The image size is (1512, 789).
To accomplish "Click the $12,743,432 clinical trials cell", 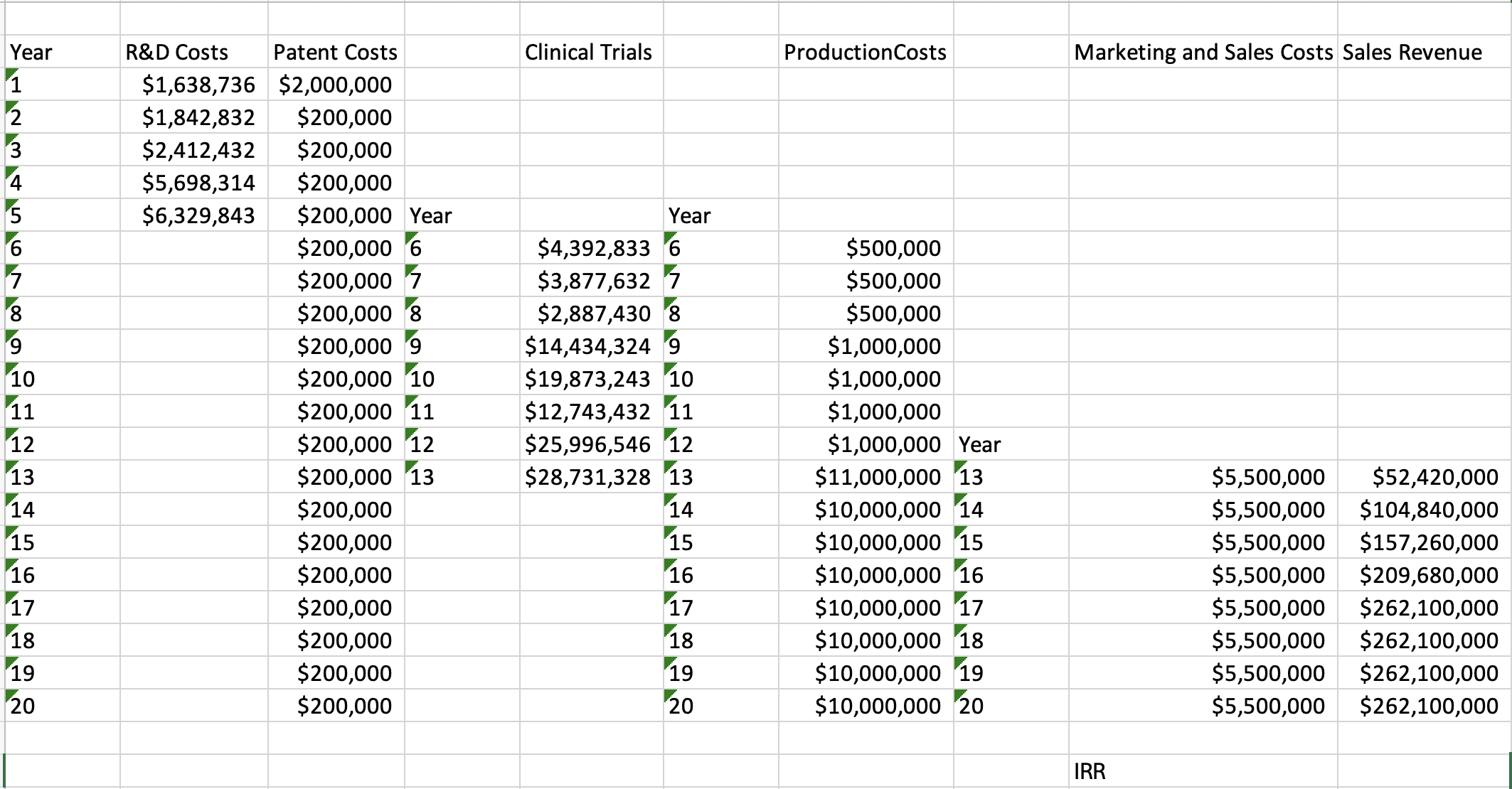I will point(591,412).
